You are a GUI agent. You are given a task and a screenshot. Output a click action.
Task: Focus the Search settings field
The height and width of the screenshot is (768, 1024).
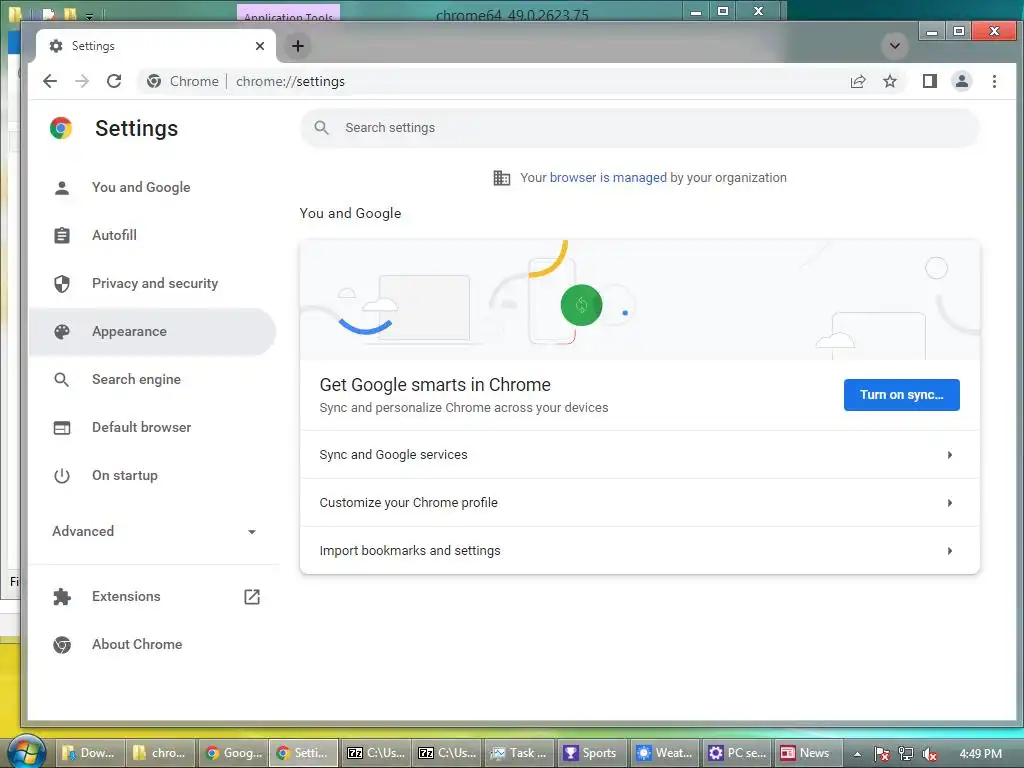click(x=640, y=127)
